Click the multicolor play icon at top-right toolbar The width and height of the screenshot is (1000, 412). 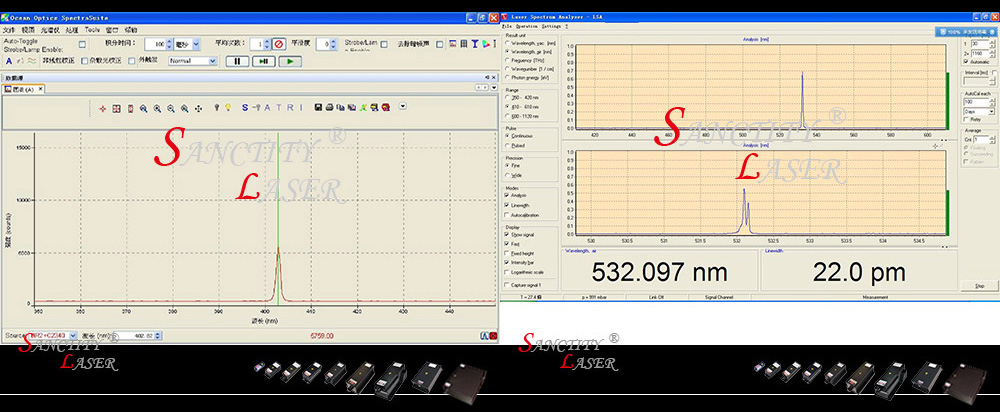(485, 44)
